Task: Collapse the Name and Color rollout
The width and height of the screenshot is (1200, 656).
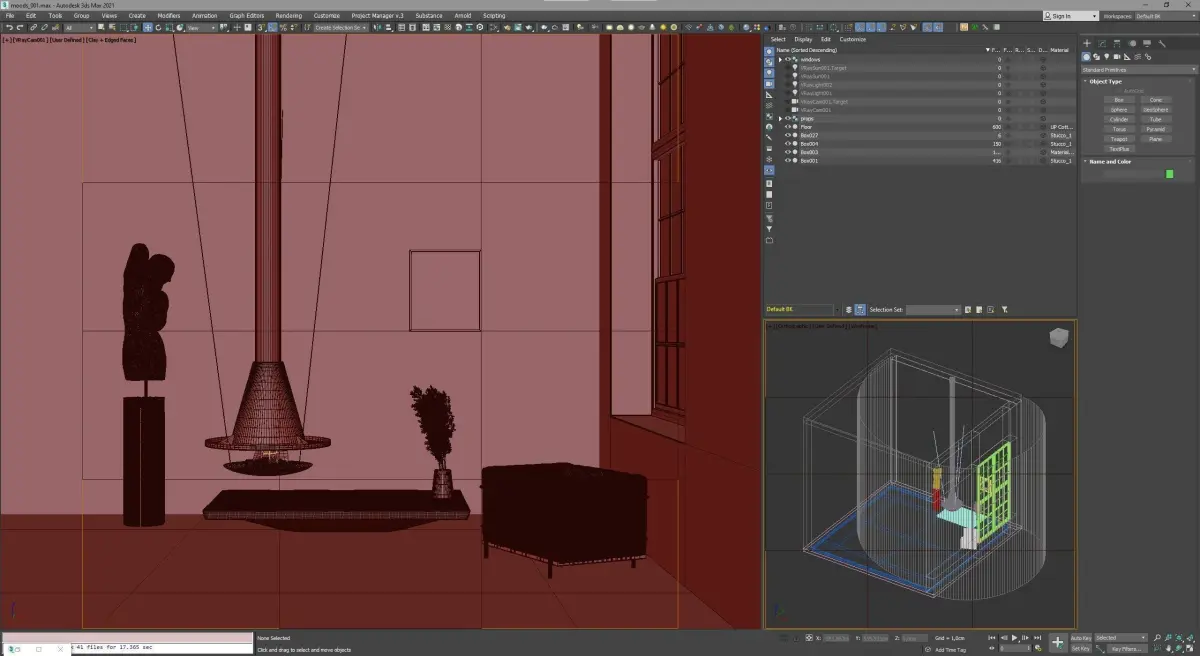Action: point(1085,161)
